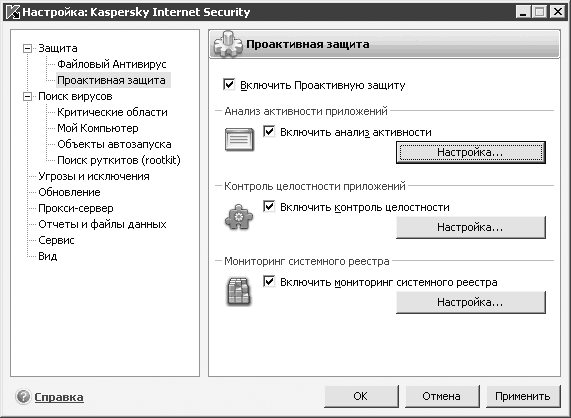Viewport: 571px width, 418px height.
Task: Click the question mark help icon
Action: point(23,397)
